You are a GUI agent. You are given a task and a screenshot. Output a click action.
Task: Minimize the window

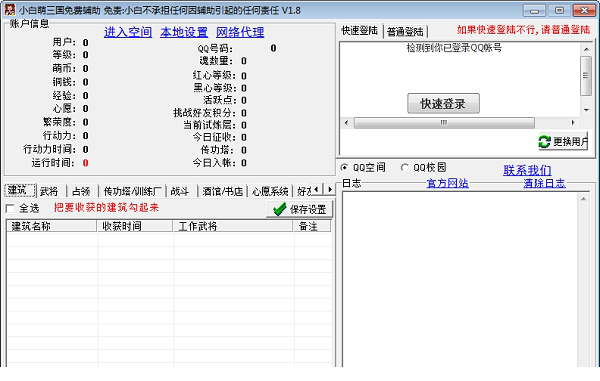[534, 10]
